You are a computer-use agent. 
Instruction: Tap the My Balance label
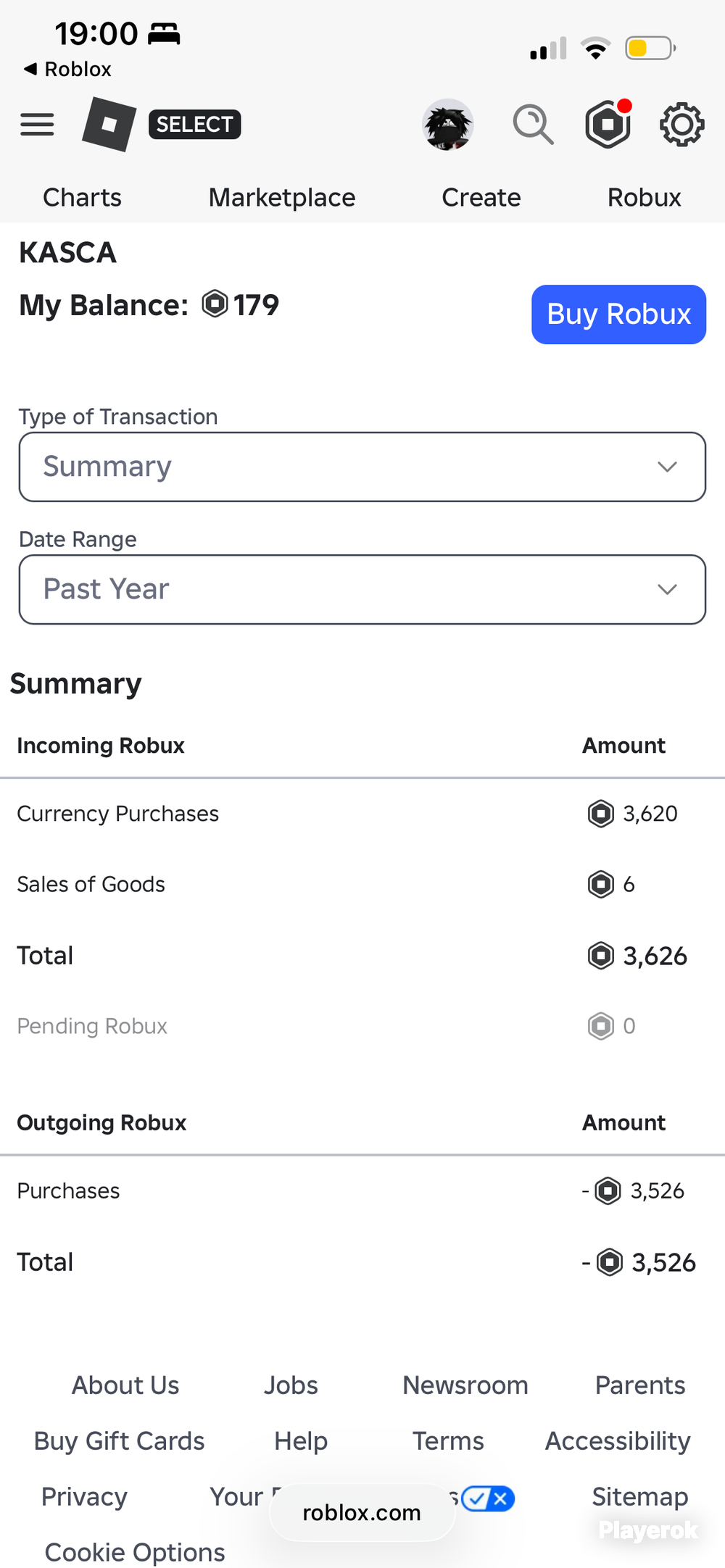point(104,305)
